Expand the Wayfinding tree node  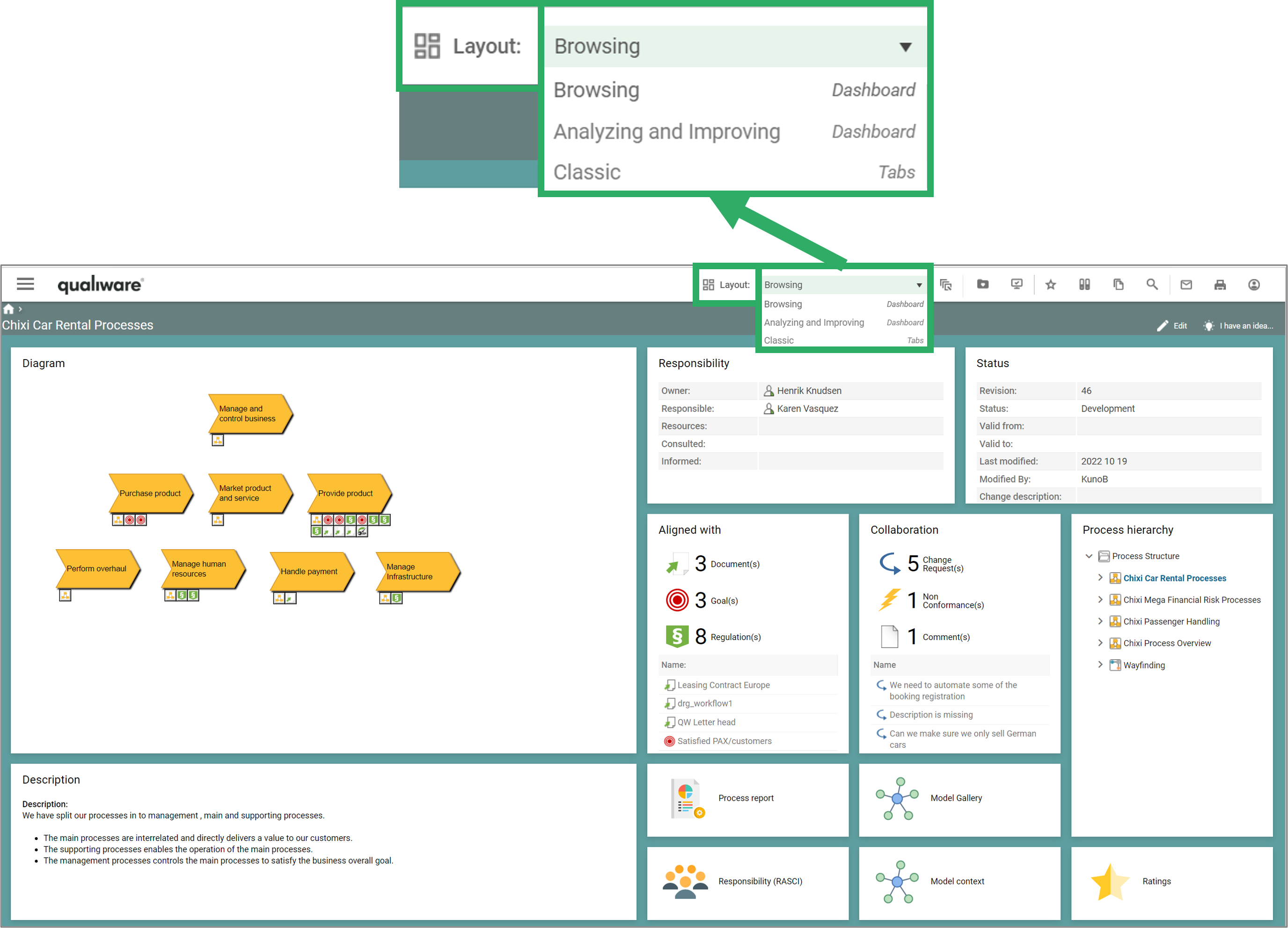tap(1100, 664)
